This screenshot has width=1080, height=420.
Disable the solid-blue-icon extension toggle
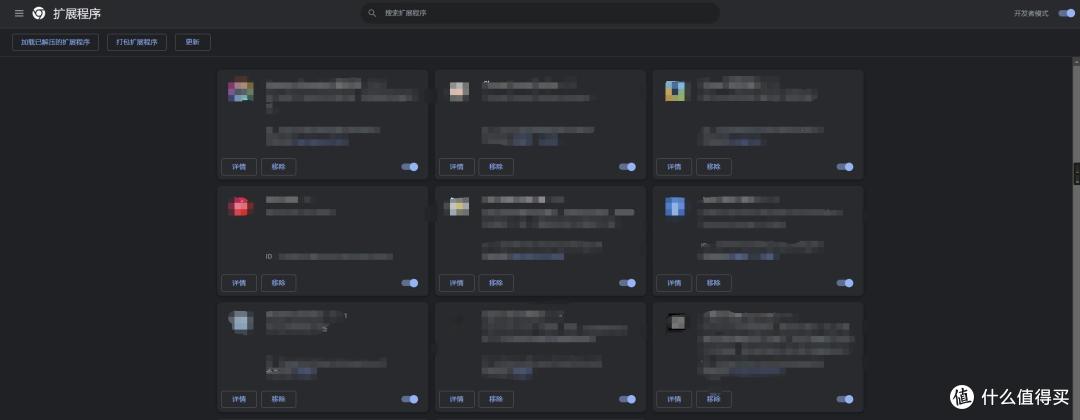coord(845,283)
